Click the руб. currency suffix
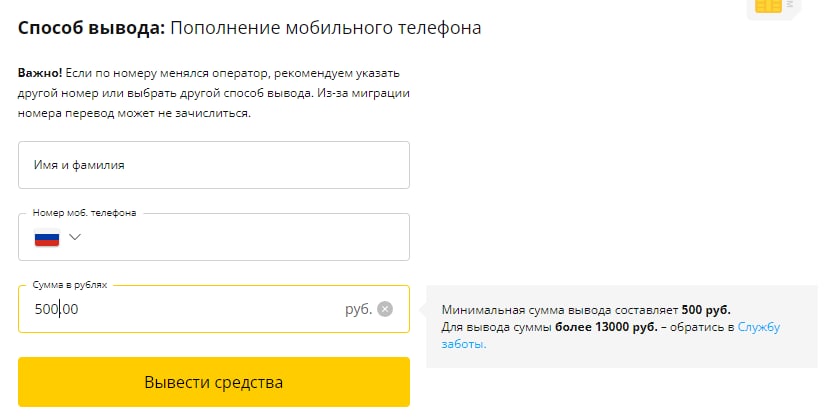The image size is (840, 419). click(x=358, y=309)
